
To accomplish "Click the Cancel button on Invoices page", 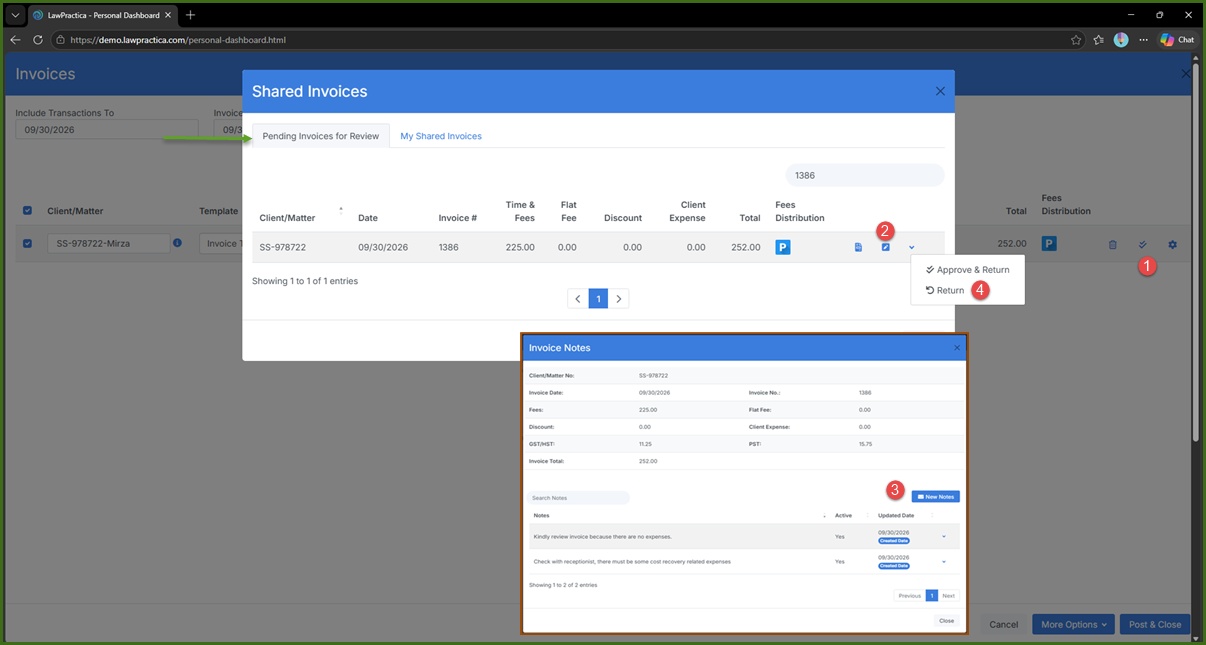I will 1003,624.
